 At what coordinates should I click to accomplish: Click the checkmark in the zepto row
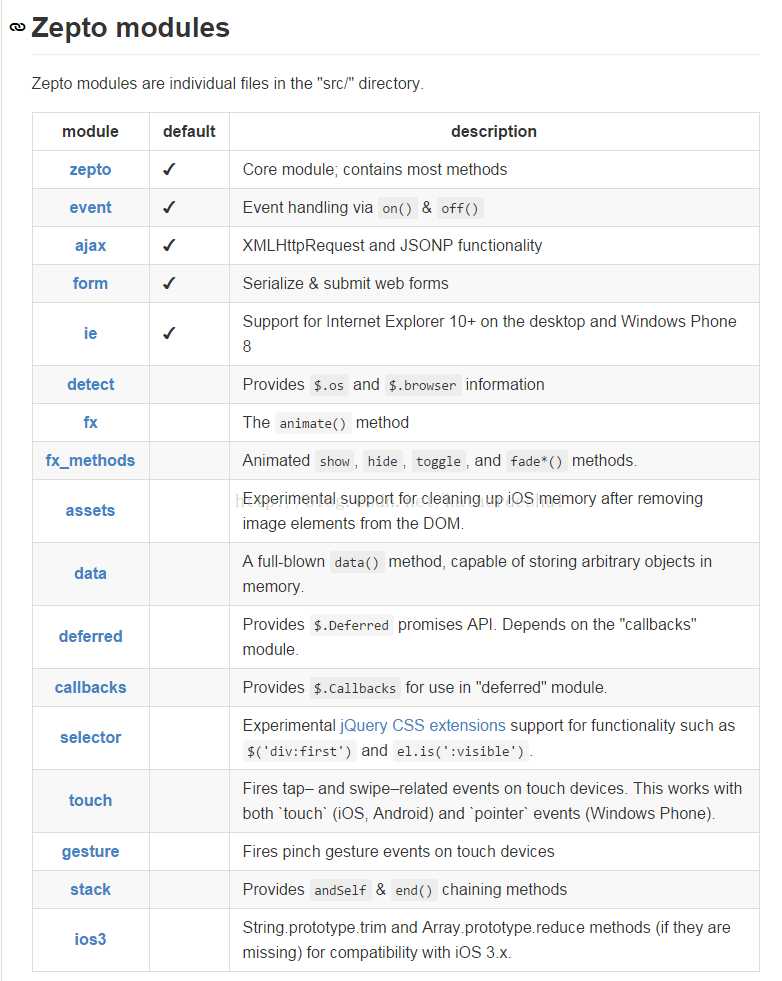[x=169, y=170]
